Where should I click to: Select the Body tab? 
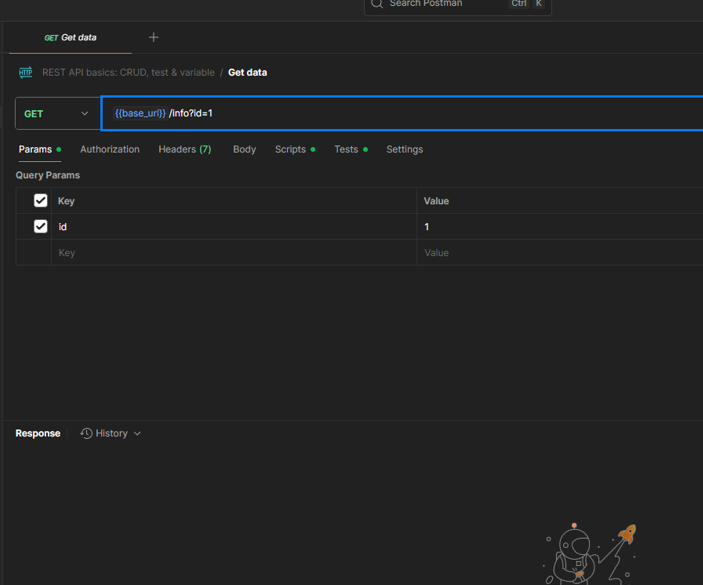(244, 149)
